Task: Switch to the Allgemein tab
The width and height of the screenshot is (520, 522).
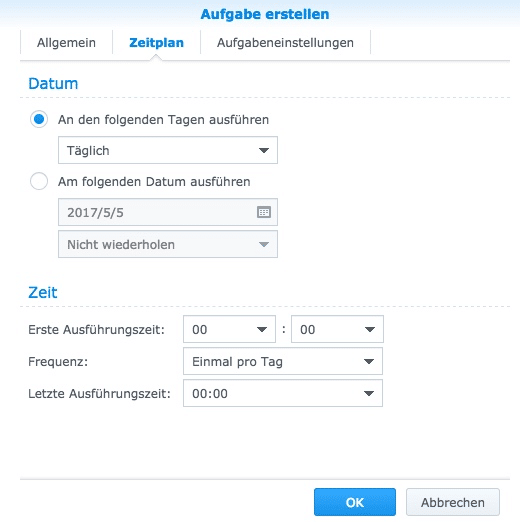Action: [x=66, y=43]
